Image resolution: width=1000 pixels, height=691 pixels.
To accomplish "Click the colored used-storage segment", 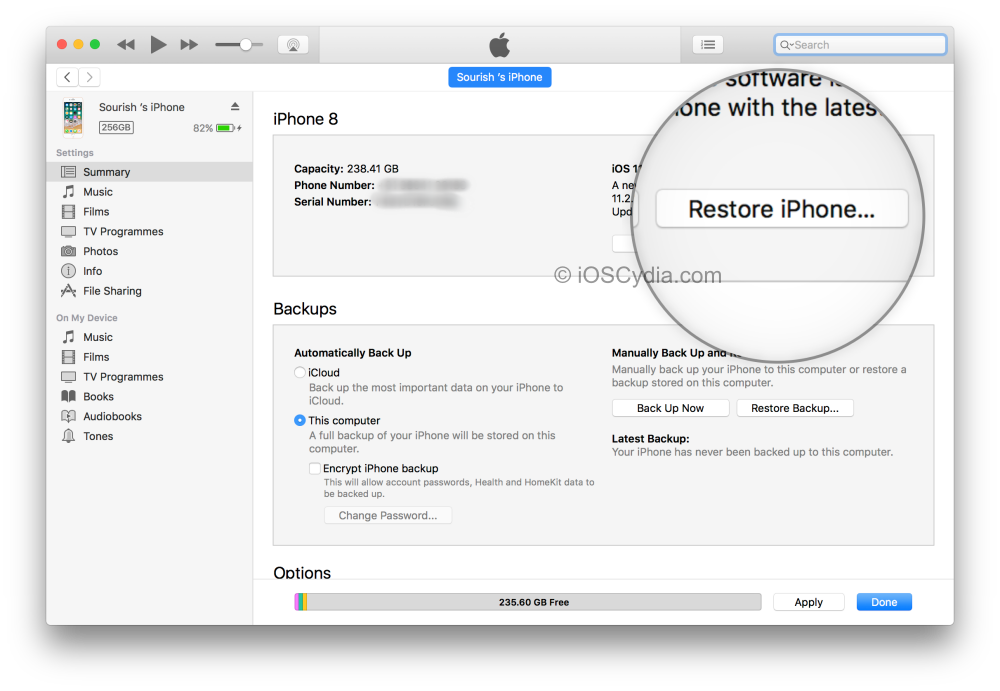I will coord(301,602).
